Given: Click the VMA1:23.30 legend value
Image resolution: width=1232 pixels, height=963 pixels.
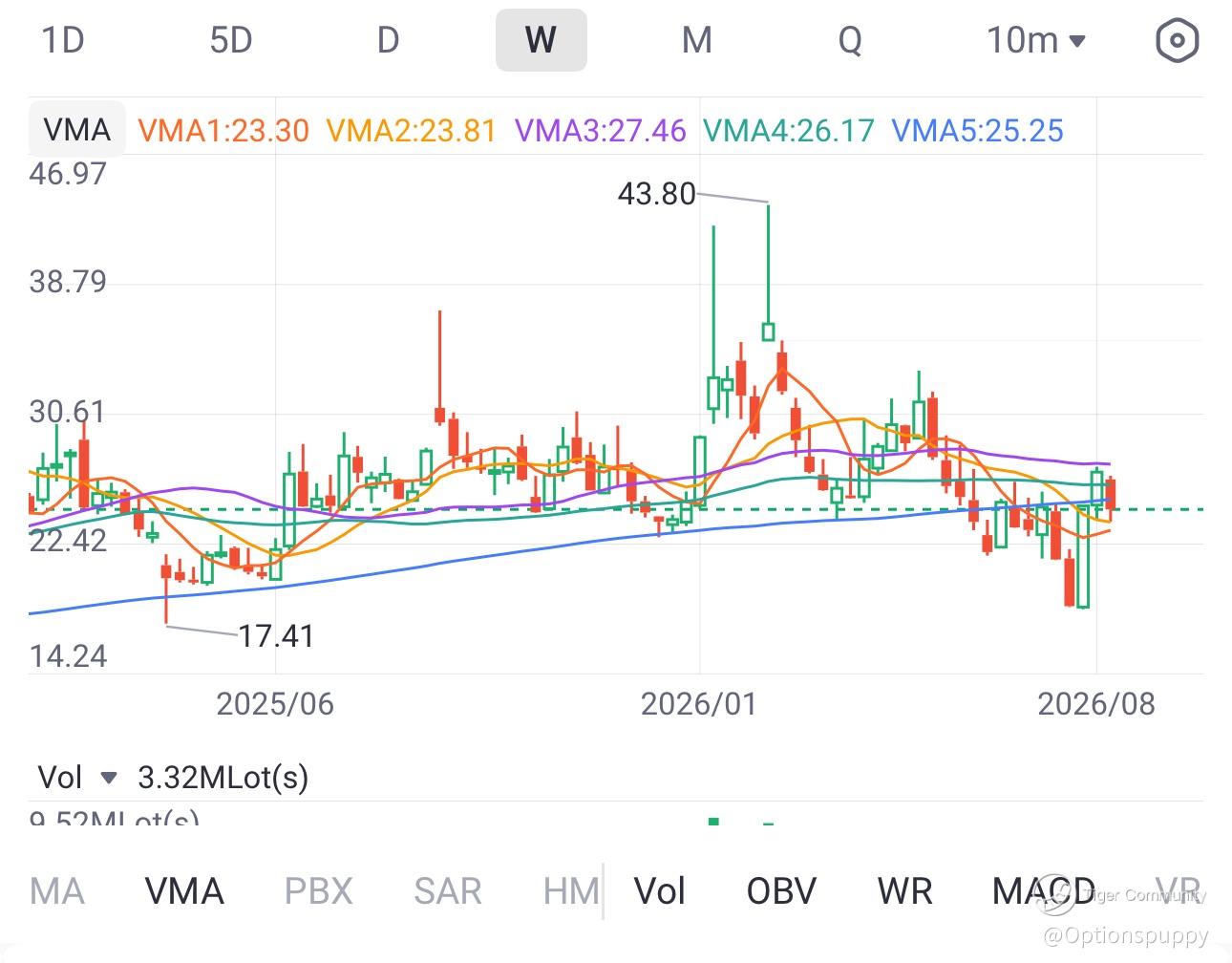Looking at the screenshot, I should coord(223,130).
